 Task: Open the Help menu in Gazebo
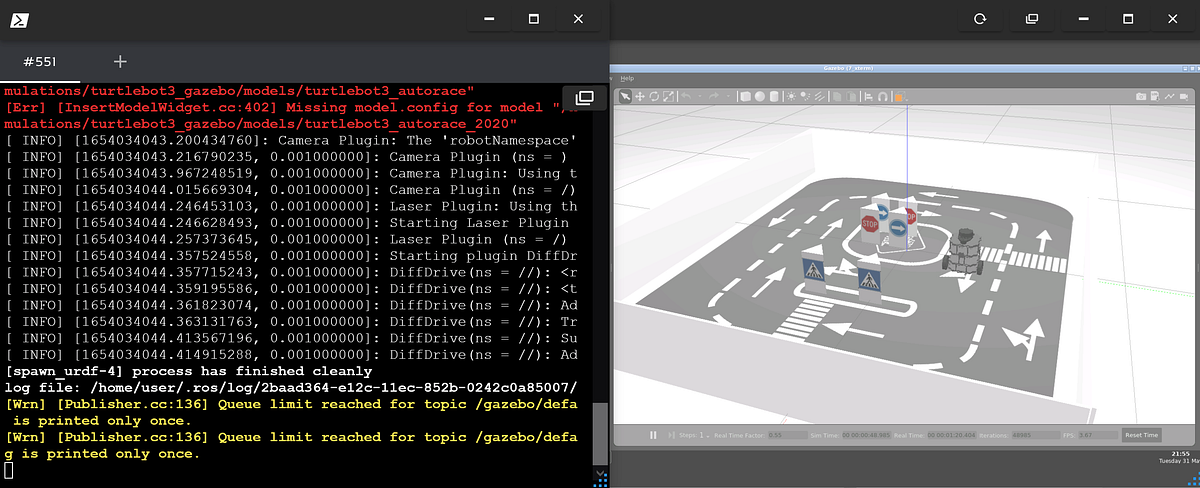click(627, 78)
